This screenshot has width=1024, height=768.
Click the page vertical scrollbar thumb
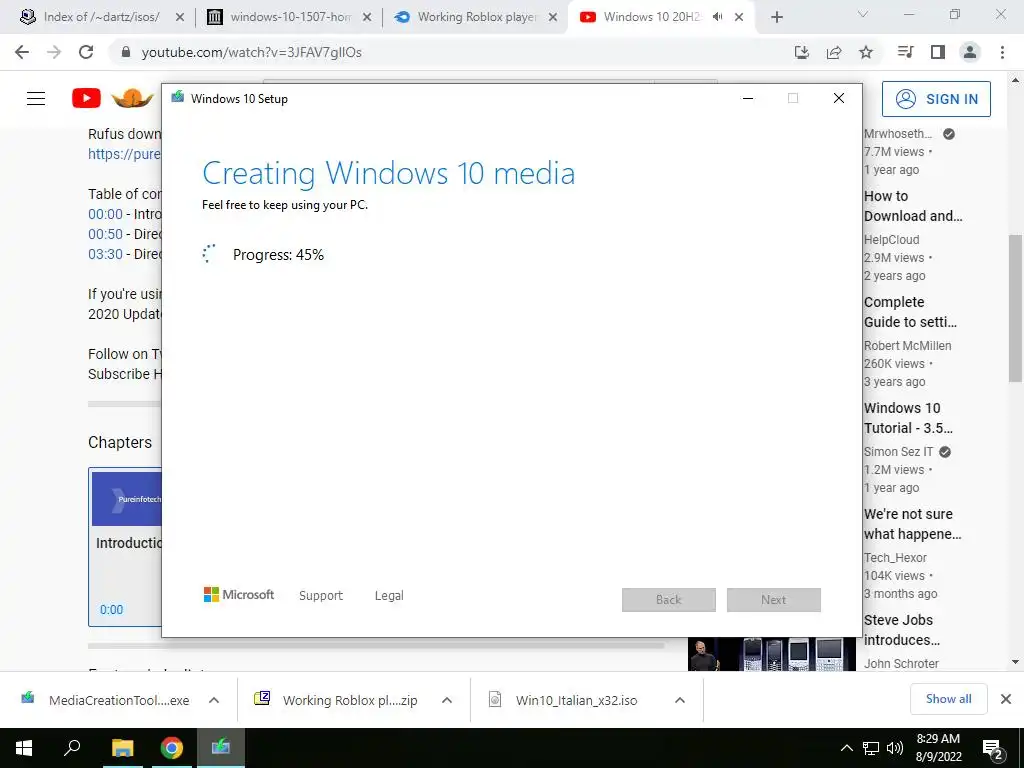pos(1016,308)
